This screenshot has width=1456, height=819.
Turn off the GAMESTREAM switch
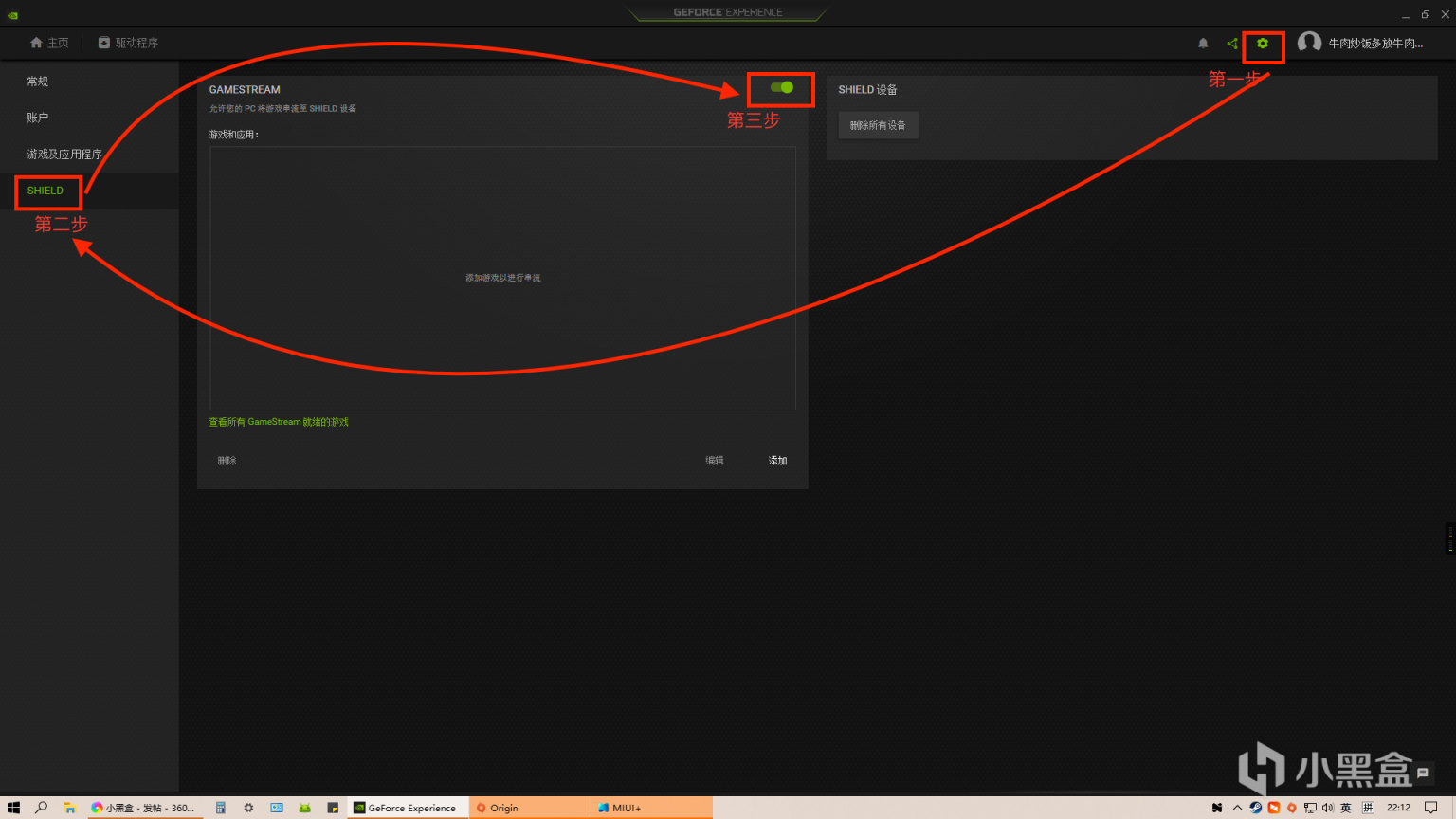coord(781,87)
